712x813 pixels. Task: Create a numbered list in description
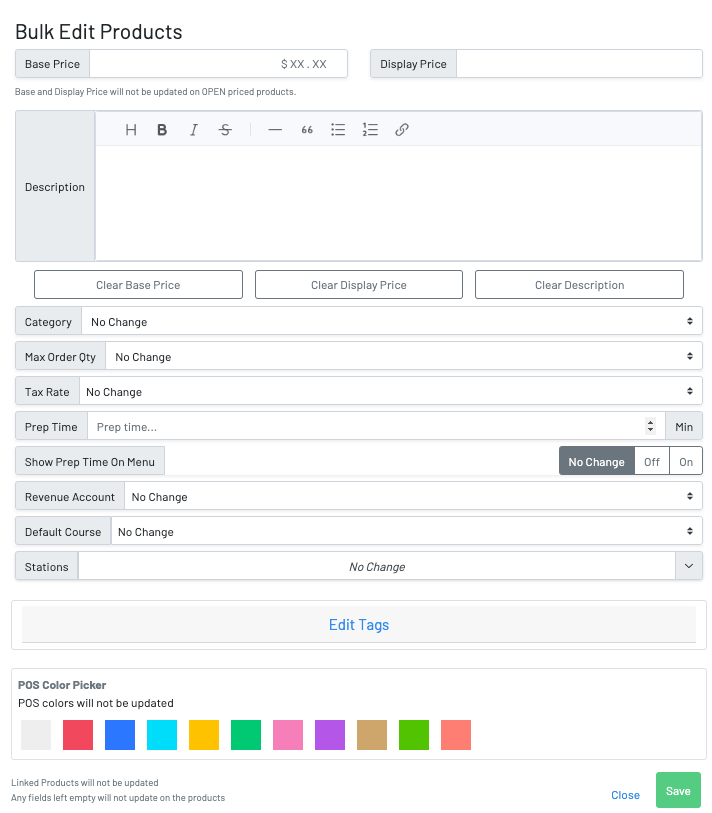[x=370, y=130]
